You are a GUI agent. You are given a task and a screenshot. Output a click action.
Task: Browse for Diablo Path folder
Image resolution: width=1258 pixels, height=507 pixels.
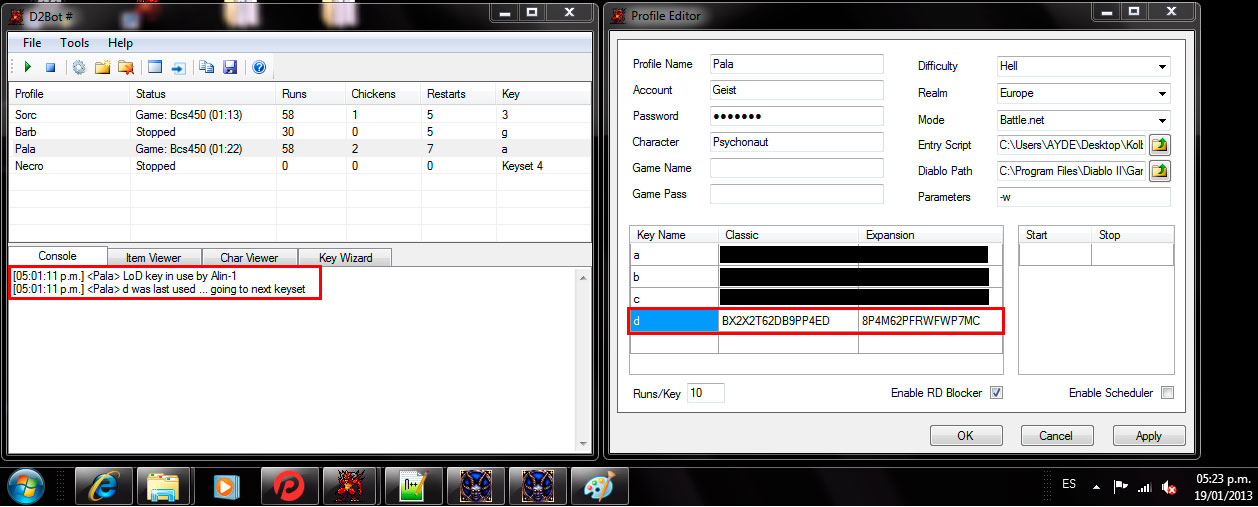[1160, 171]
